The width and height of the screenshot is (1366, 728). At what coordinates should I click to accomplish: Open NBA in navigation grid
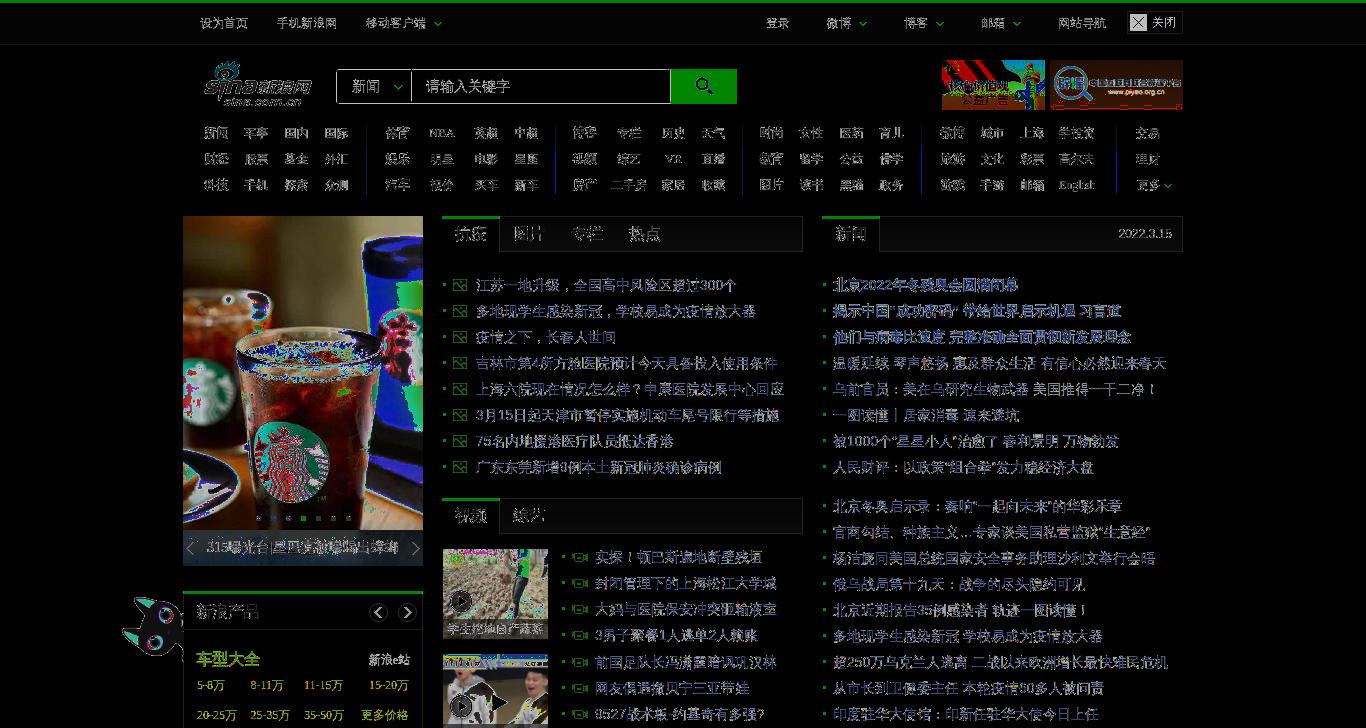point(441,133)
